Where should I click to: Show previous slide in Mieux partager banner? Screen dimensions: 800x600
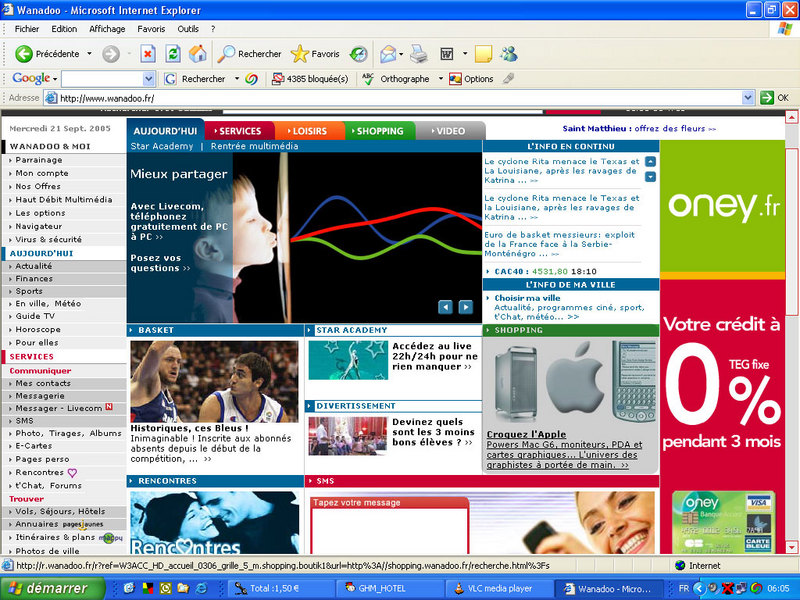[x=445, y=307]
